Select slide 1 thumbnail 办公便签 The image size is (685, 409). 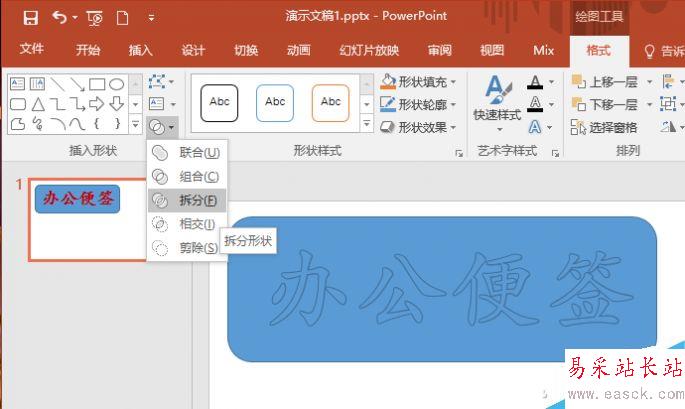coord(87,220)
